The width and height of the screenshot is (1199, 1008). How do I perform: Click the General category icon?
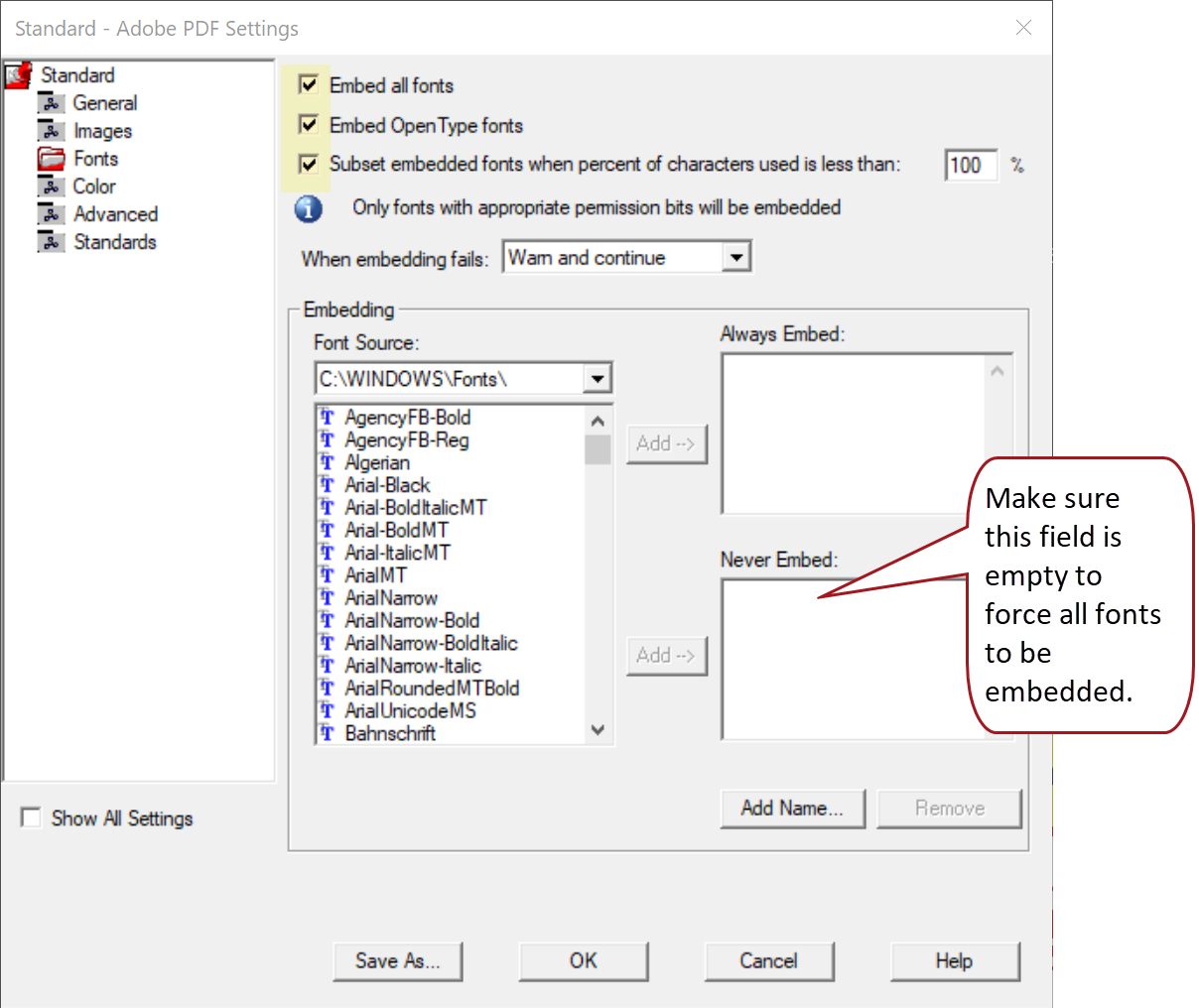click(x=52, y=103)
